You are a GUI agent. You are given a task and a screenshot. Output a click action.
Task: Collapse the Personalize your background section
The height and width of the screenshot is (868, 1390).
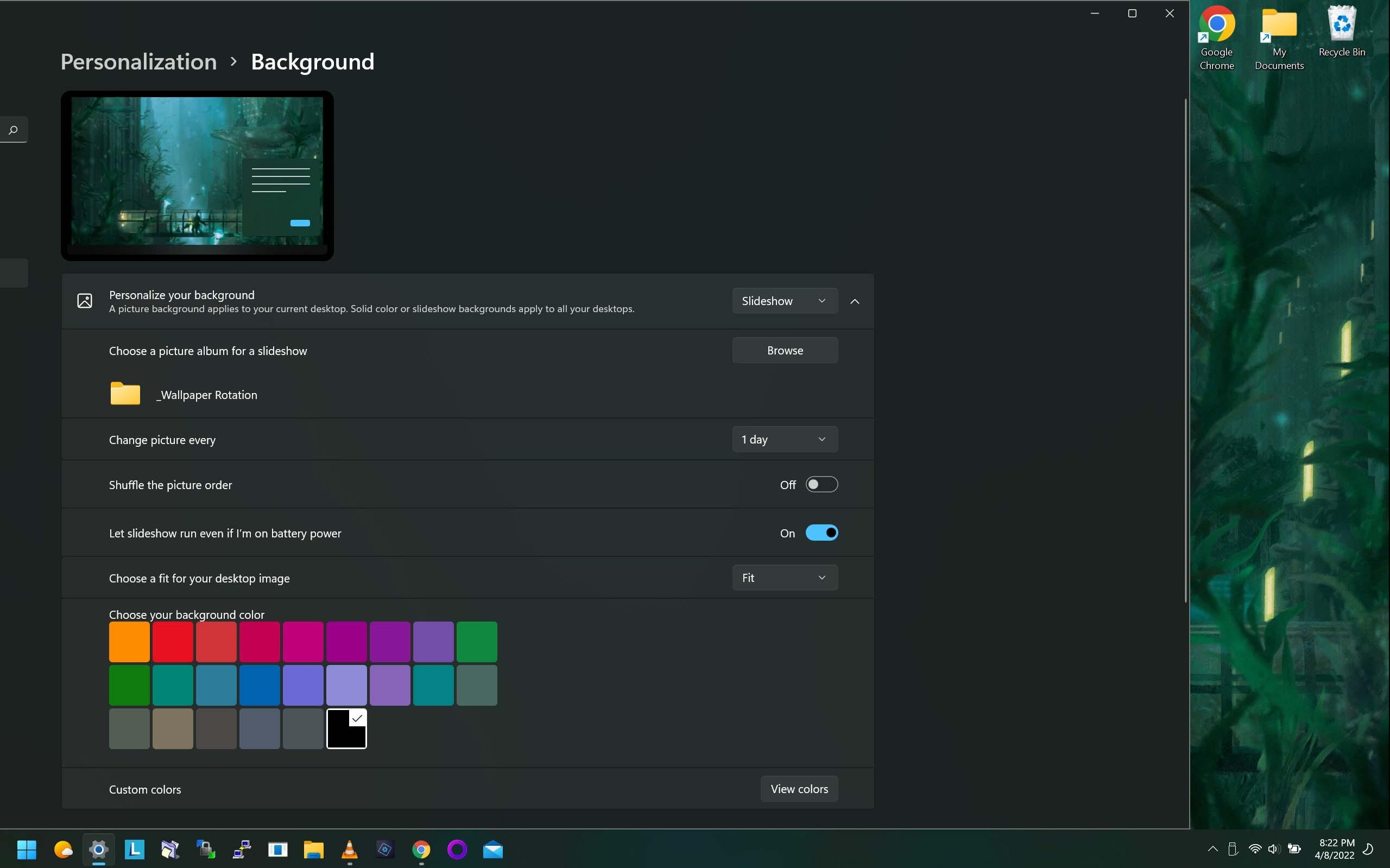[x=855, y=301]
